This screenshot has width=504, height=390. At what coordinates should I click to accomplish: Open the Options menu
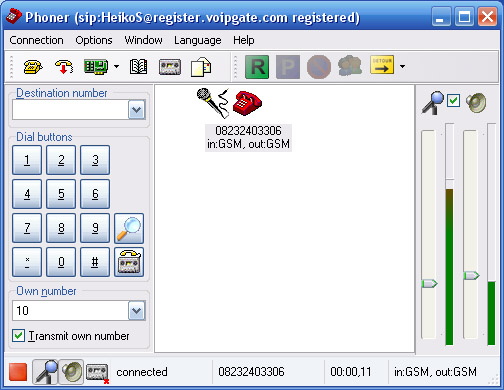point(94,40)
